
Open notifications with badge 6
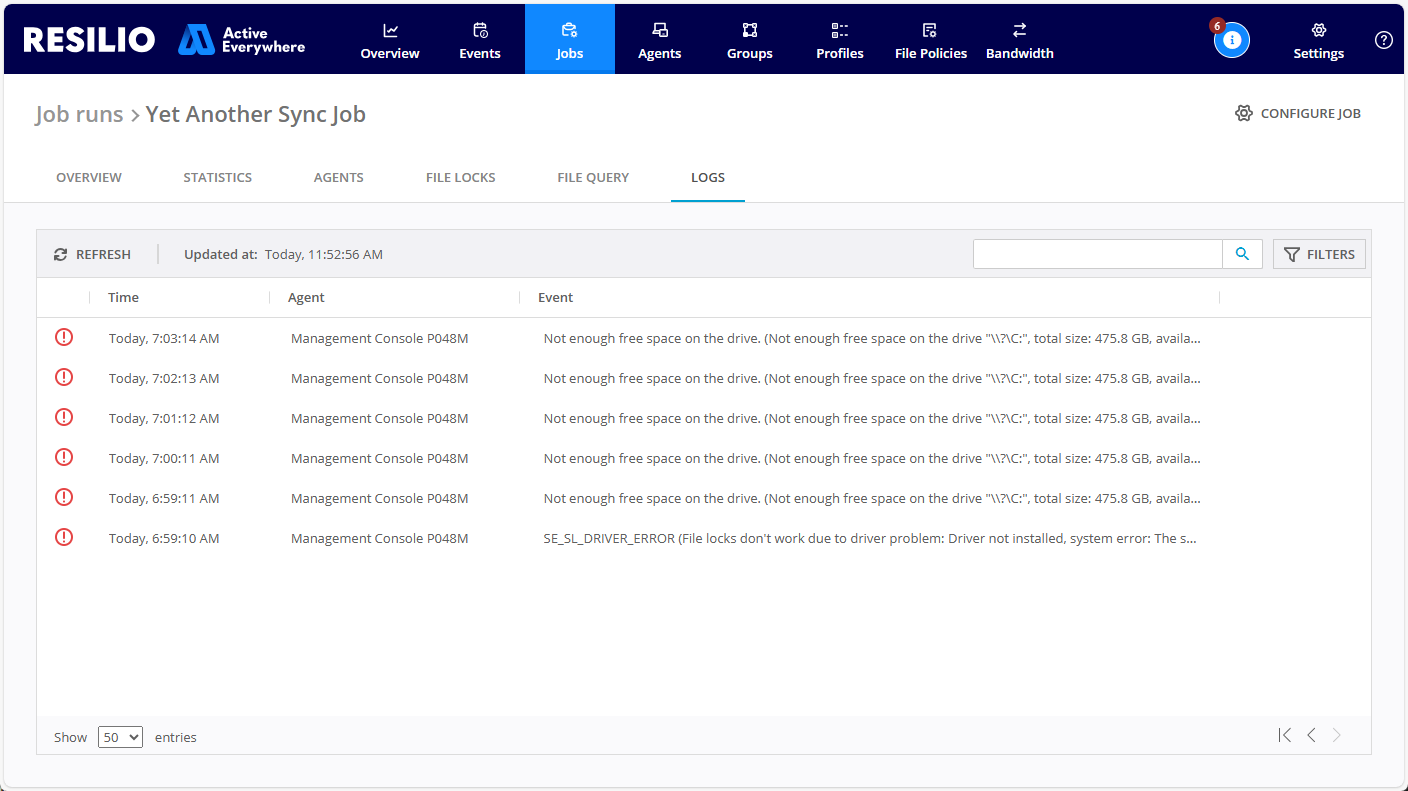click(x=1231, y=40)
